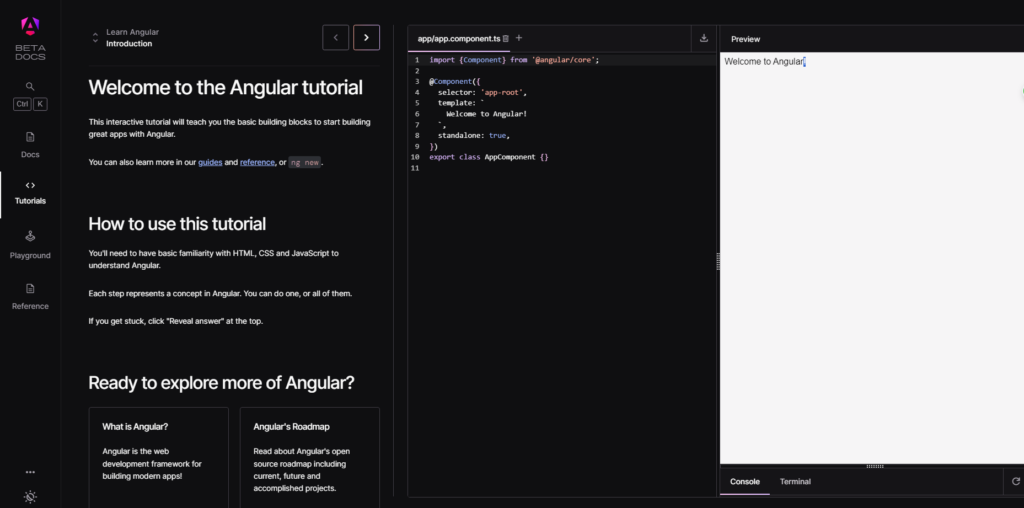The width and height of the screenshot is (1024, 508).
Task: Open the What is Angular? card
Action: click(159, 458)
